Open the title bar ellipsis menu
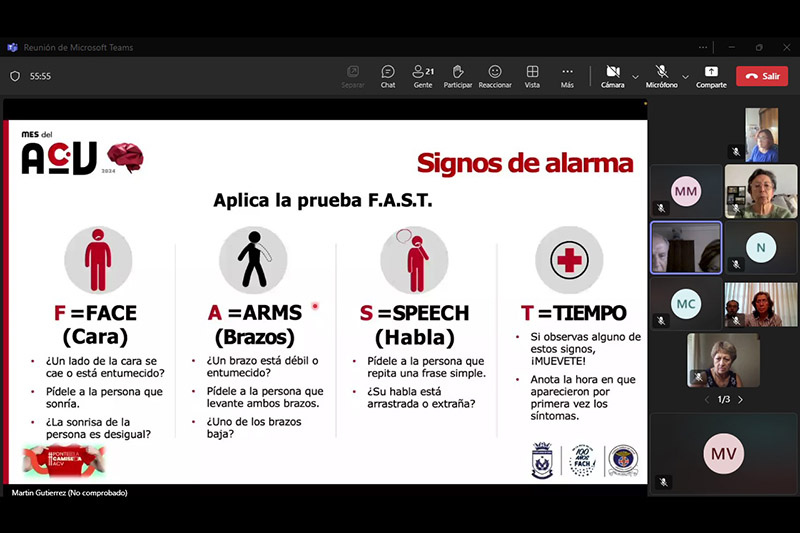800x533 pixels. coord(703,47)
